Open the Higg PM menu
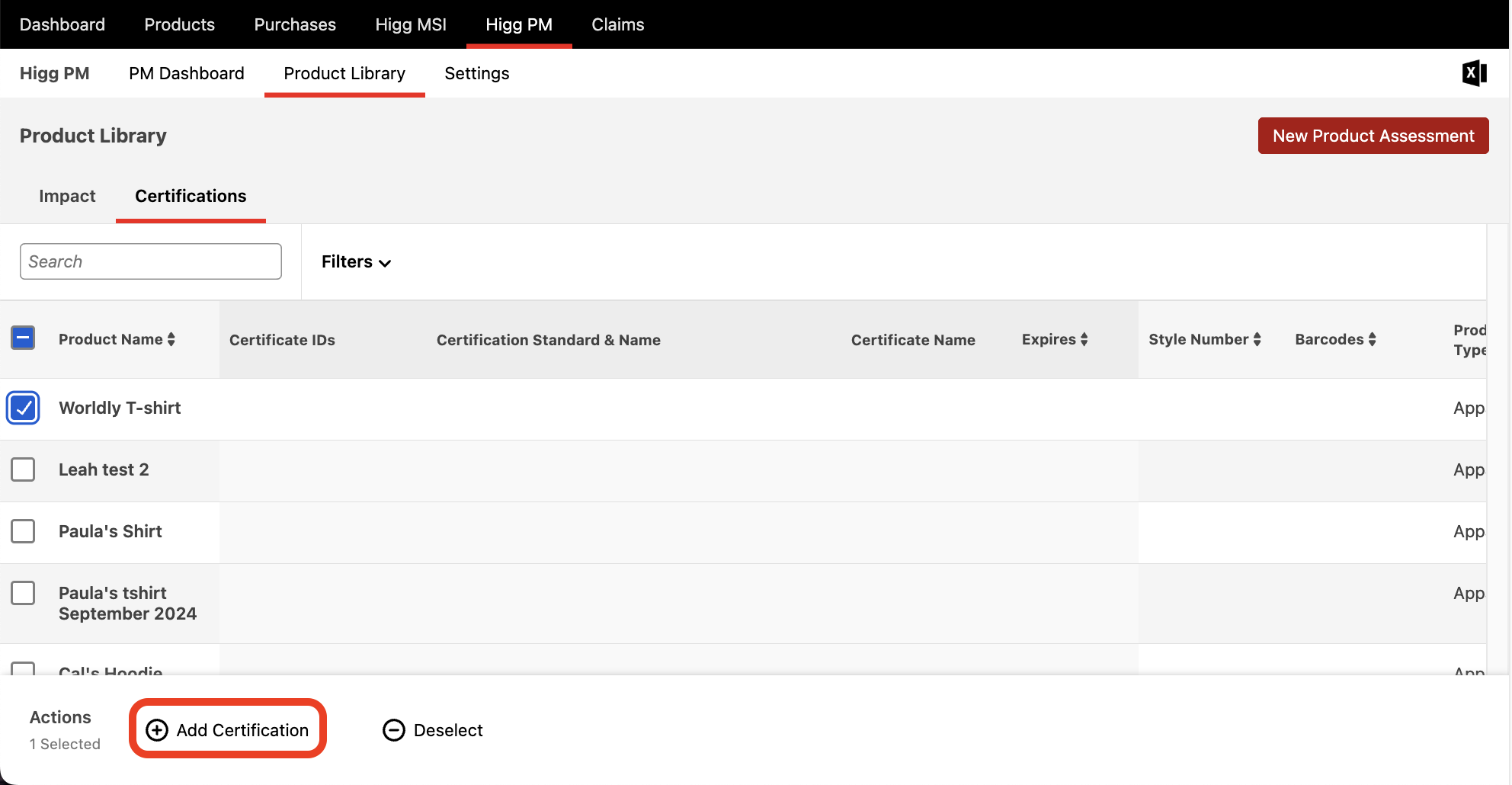1512x785 pixels. 519,24
